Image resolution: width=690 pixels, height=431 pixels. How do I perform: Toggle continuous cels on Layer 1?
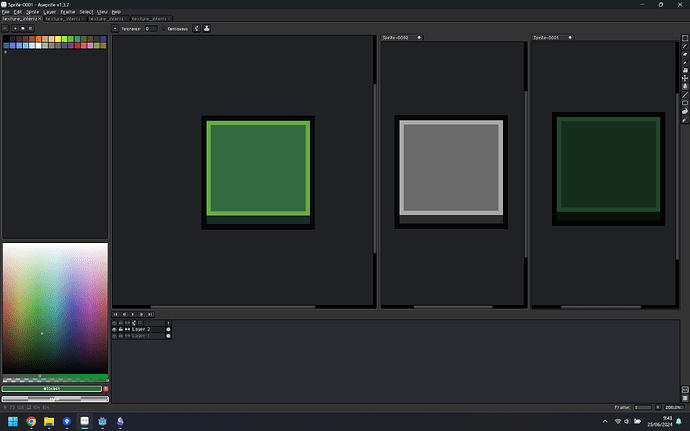coord(127,336)
